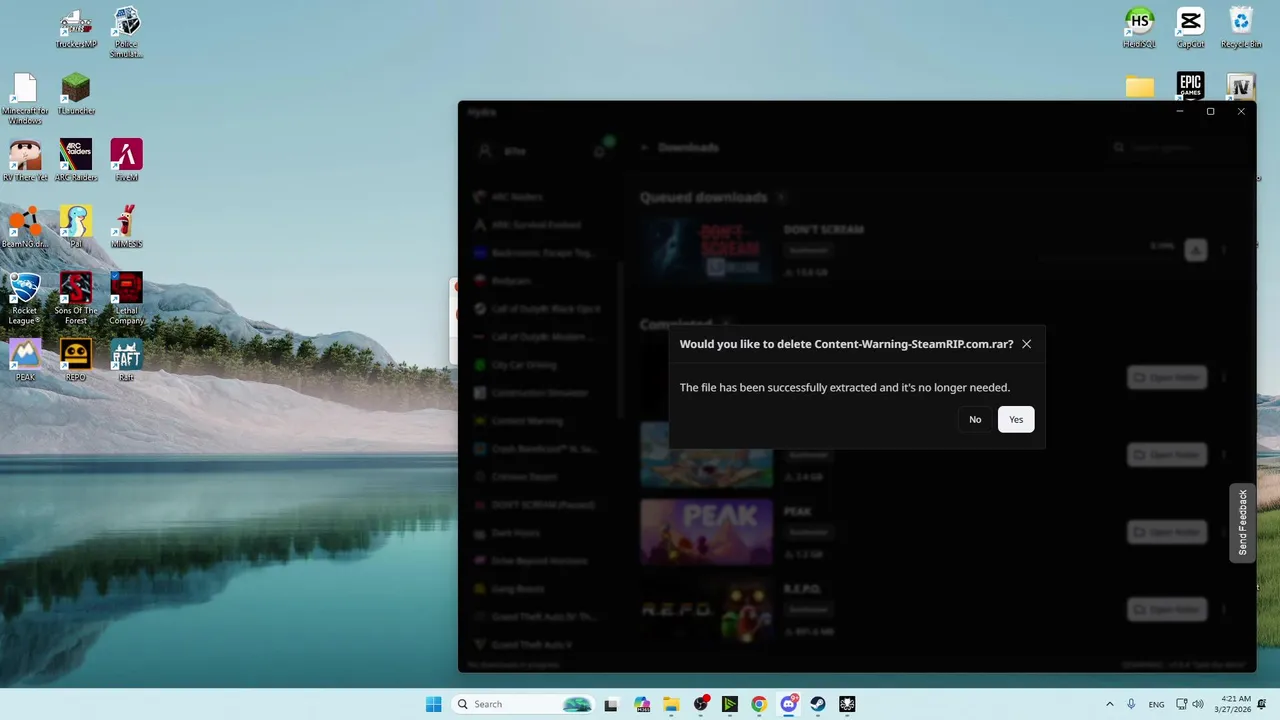Click the microphone tray icon
This screenshot has width=1280, height=720.
pos(1131,704)
